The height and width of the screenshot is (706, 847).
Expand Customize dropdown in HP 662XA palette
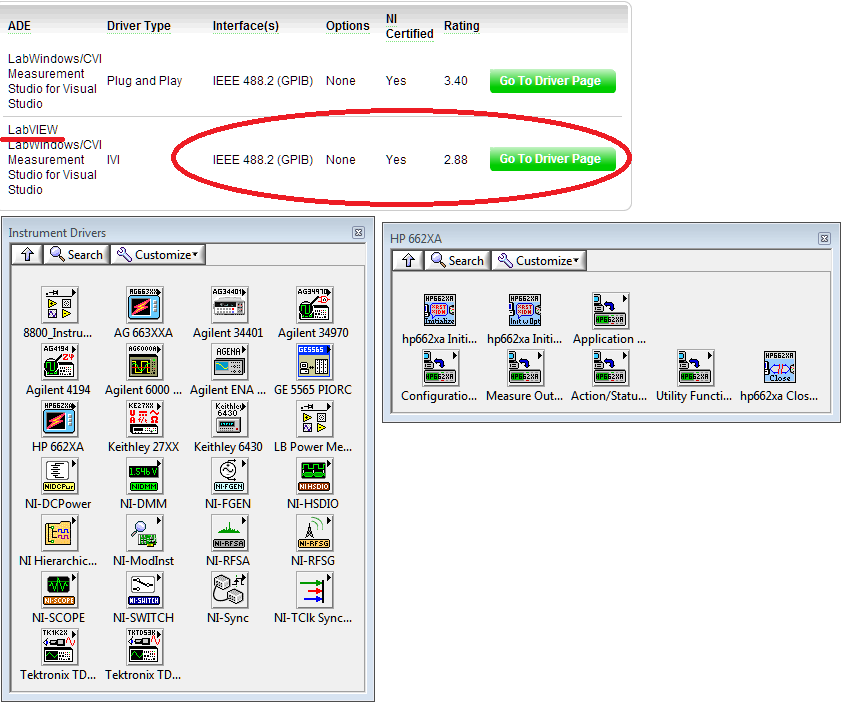click(x=539, y=260)
